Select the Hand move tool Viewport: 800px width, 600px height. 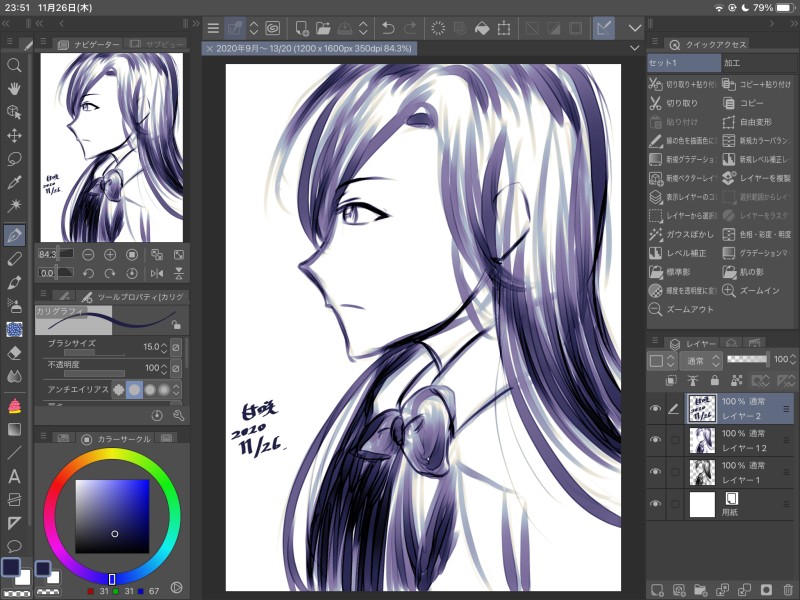pyautogui.click(x=14, y=88)
